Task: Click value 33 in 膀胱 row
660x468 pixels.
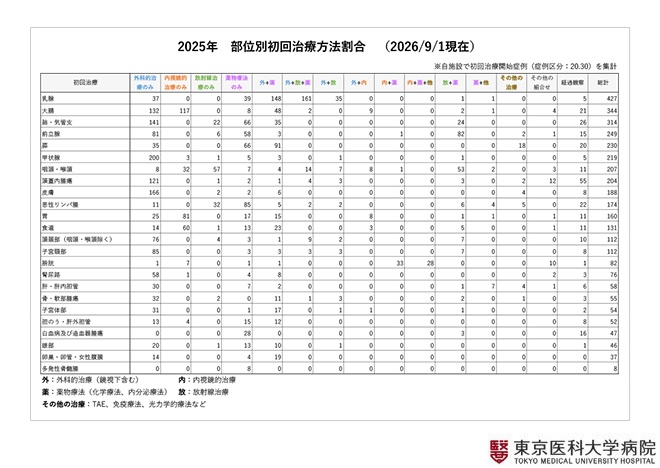Action: [400, 263]
